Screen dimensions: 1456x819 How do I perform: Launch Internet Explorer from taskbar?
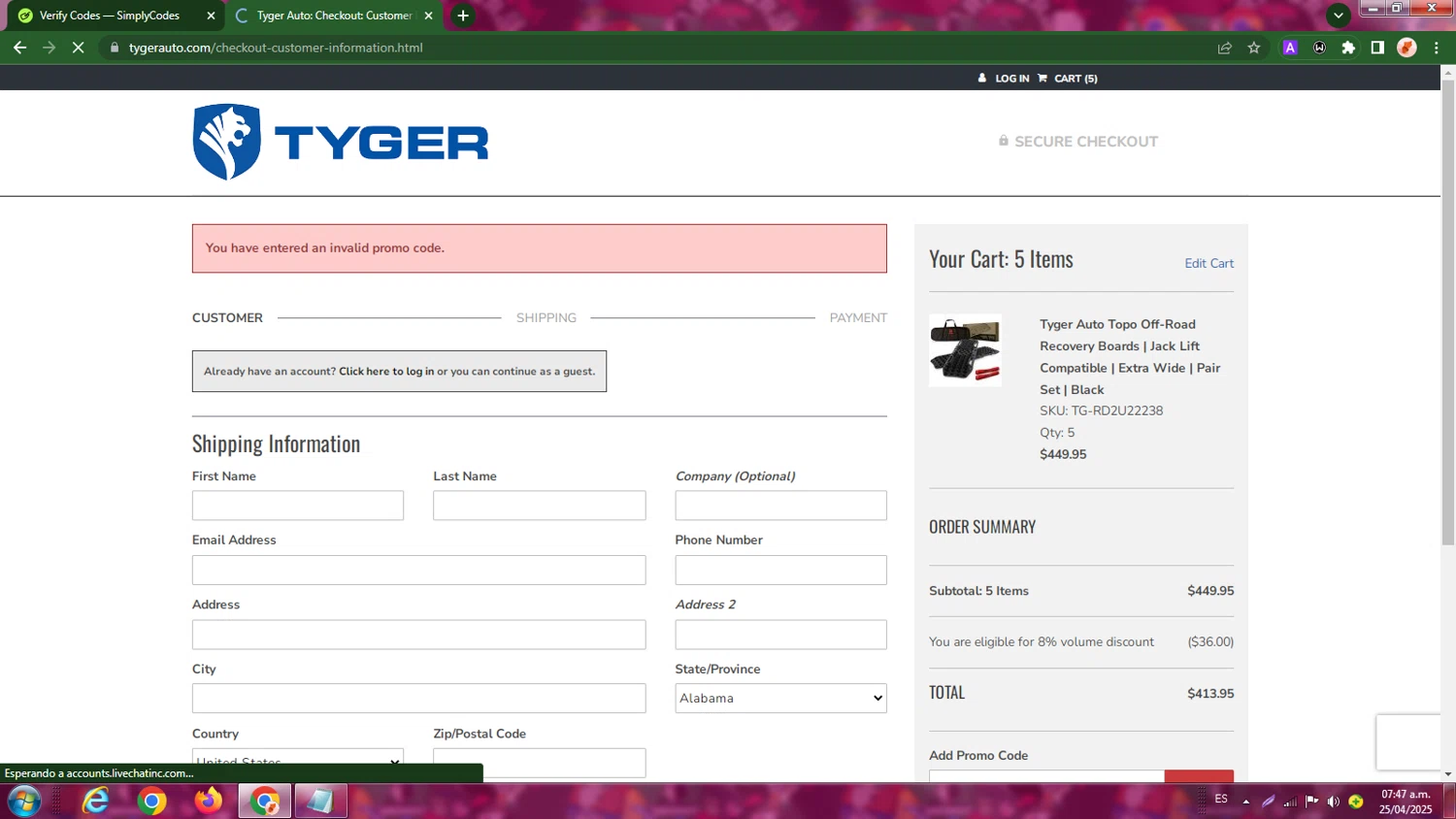[95, 802]
